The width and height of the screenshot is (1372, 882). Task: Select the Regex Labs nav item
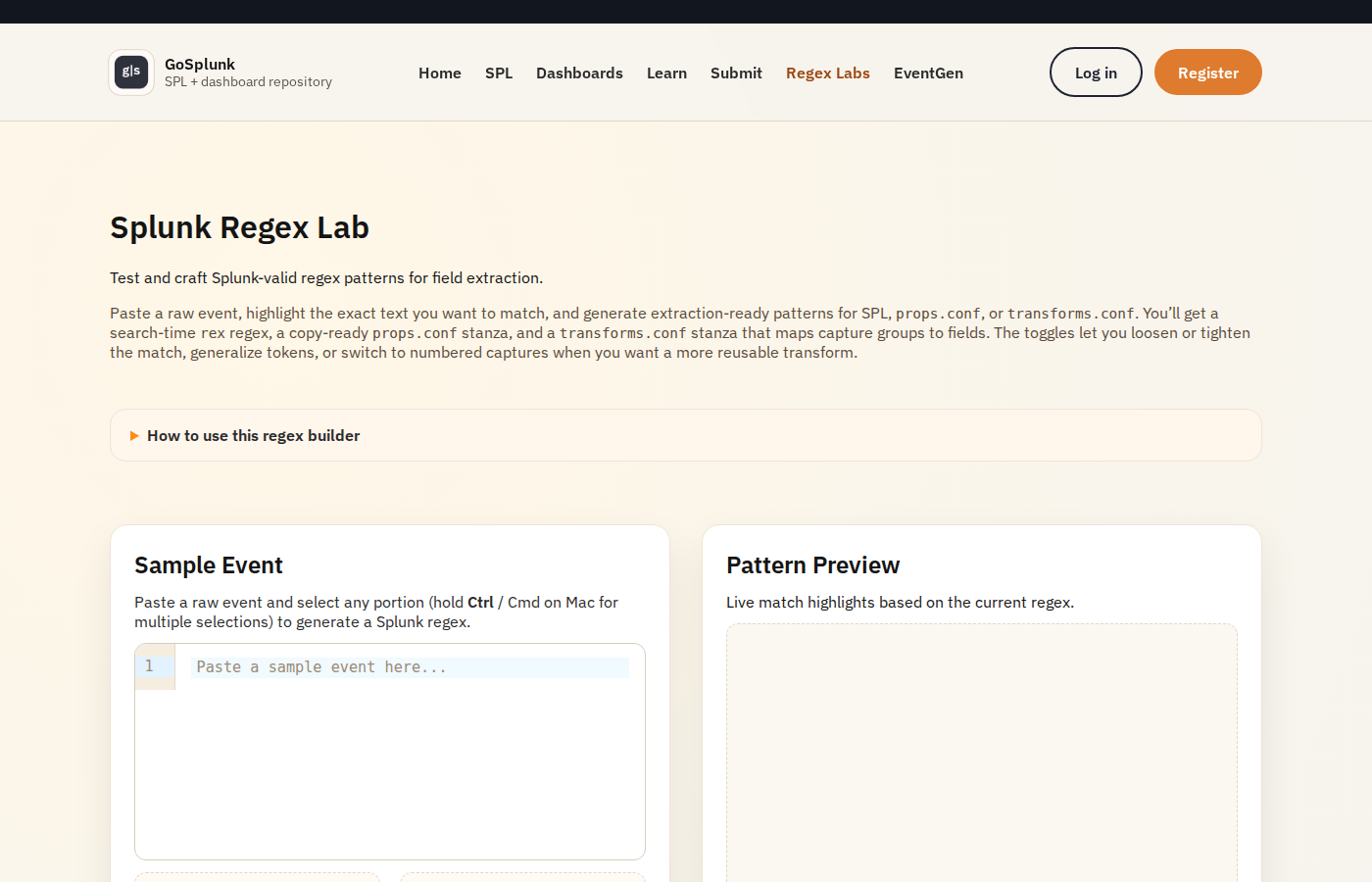(827, 73)
